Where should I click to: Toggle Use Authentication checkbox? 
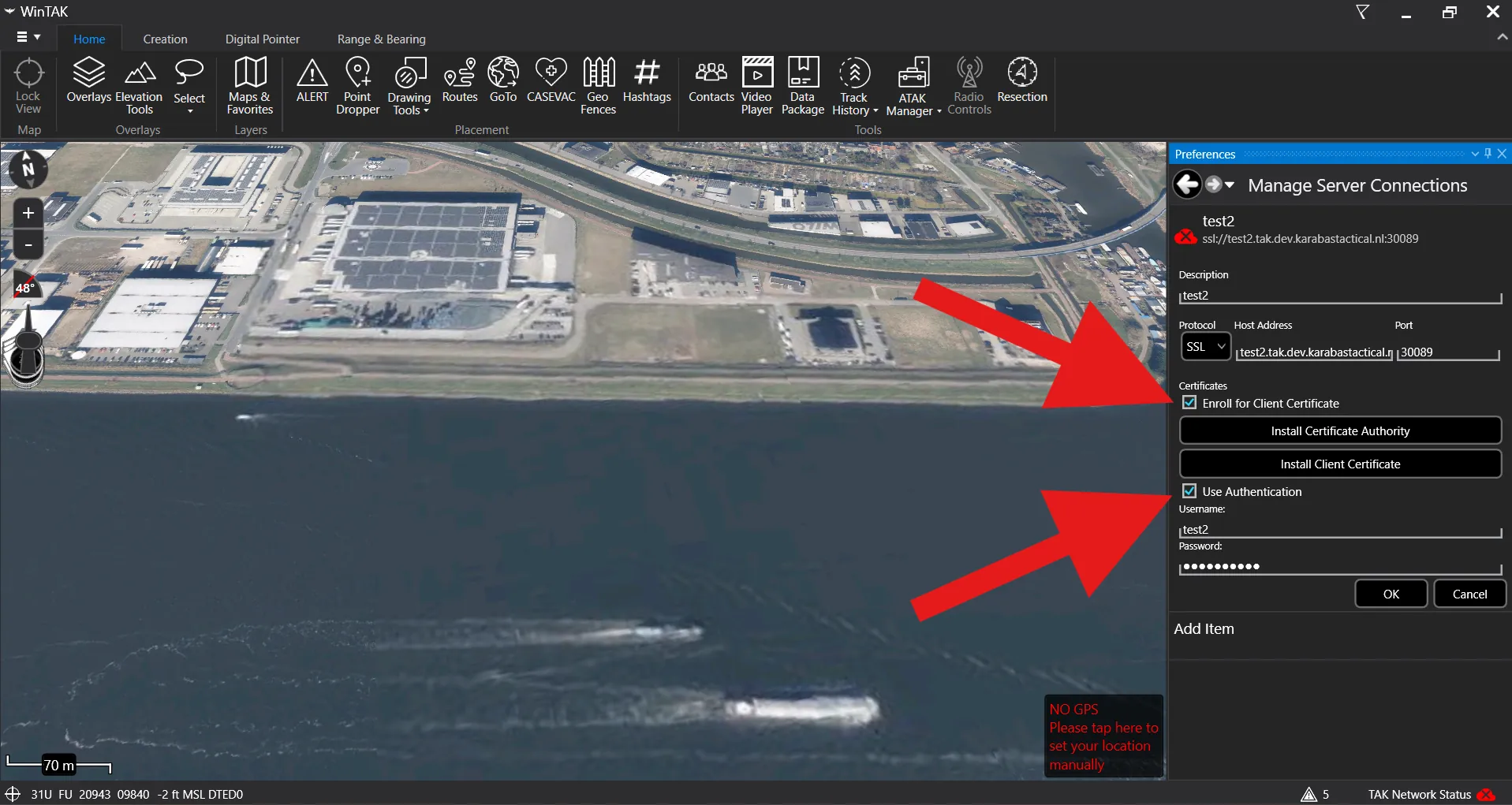1189,491
